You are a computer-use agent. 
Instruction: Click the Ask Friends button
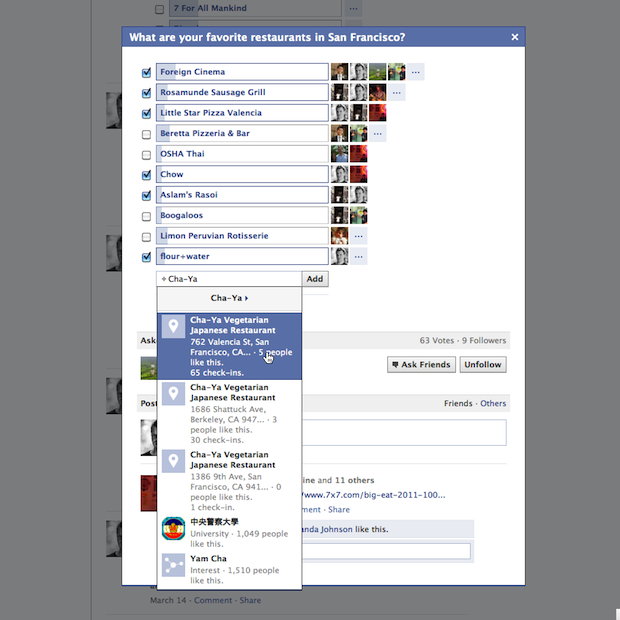422,365
